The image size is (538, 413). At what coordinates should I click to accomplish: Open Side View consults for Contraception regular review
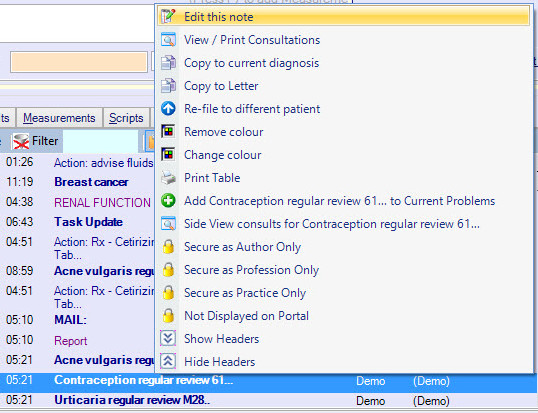(x=343, y=224)
